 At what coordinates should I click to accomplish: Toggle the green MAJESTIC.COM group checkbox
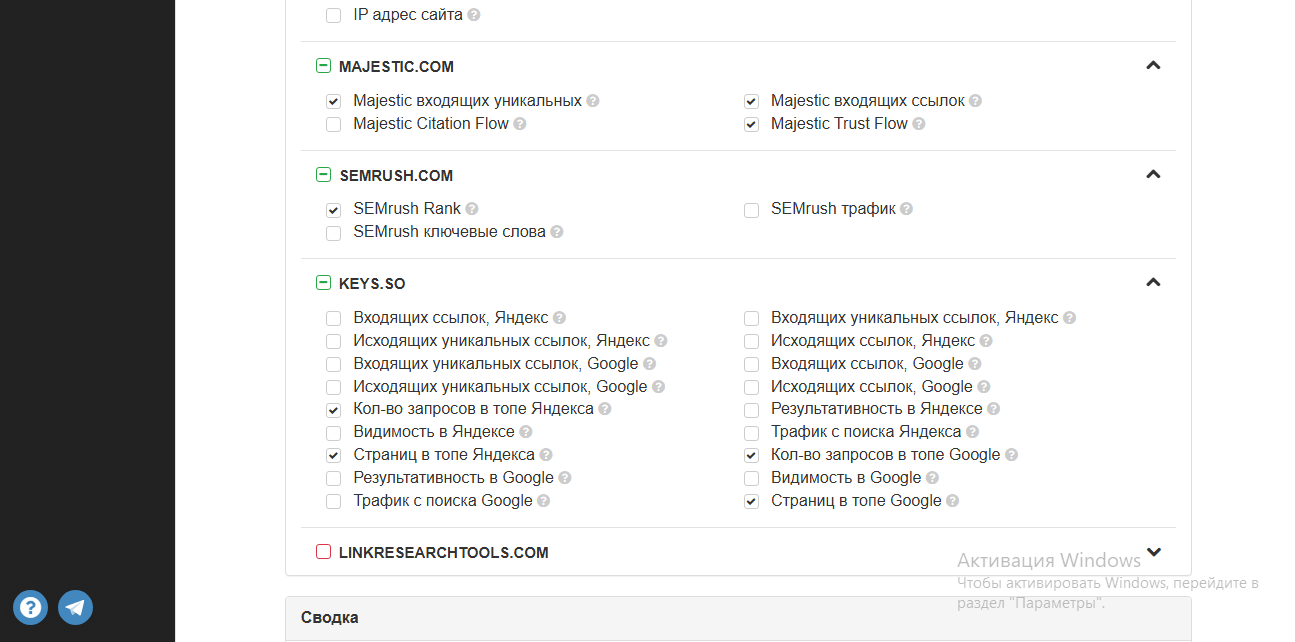pos(323,66)
